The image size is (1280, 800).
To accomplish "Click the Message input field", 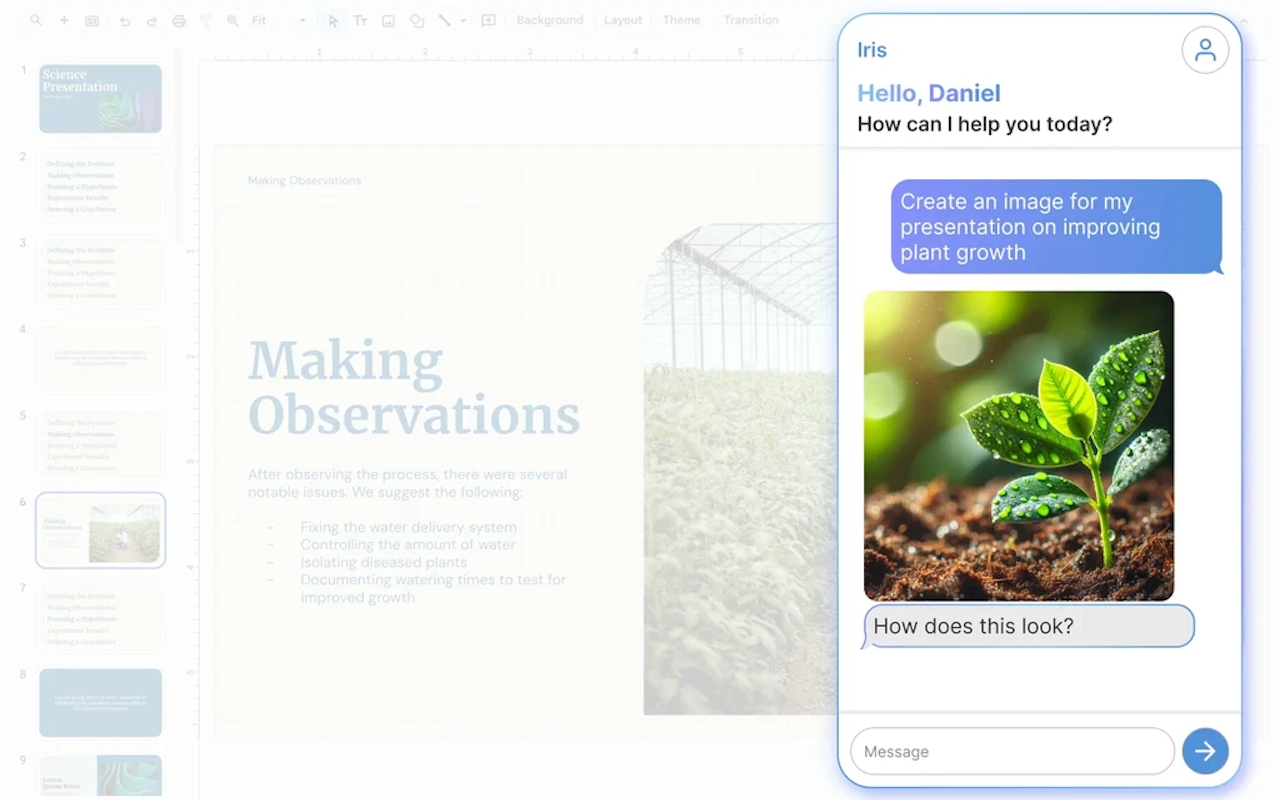I will [x=1012, y=751].
